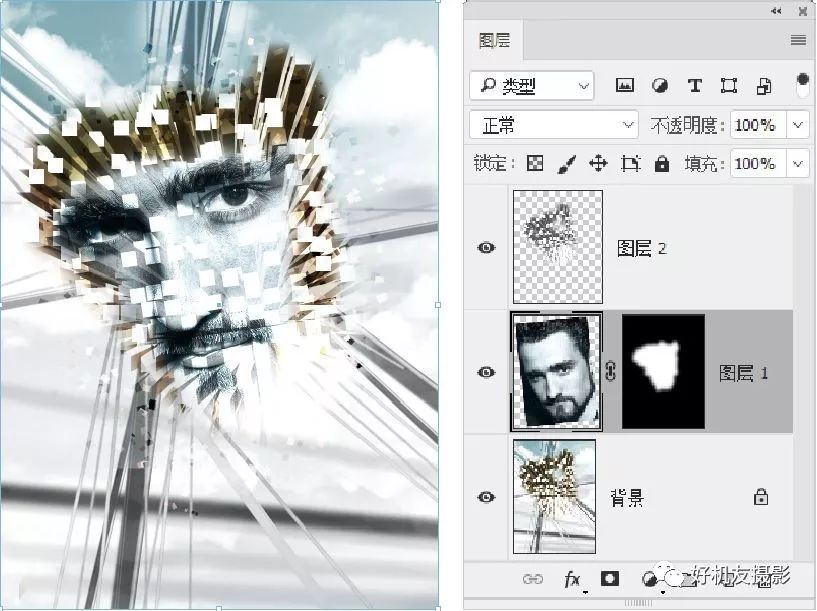The image size is (817, 611).
Task: Filter for smart objects icon
Action: (764, 86)
